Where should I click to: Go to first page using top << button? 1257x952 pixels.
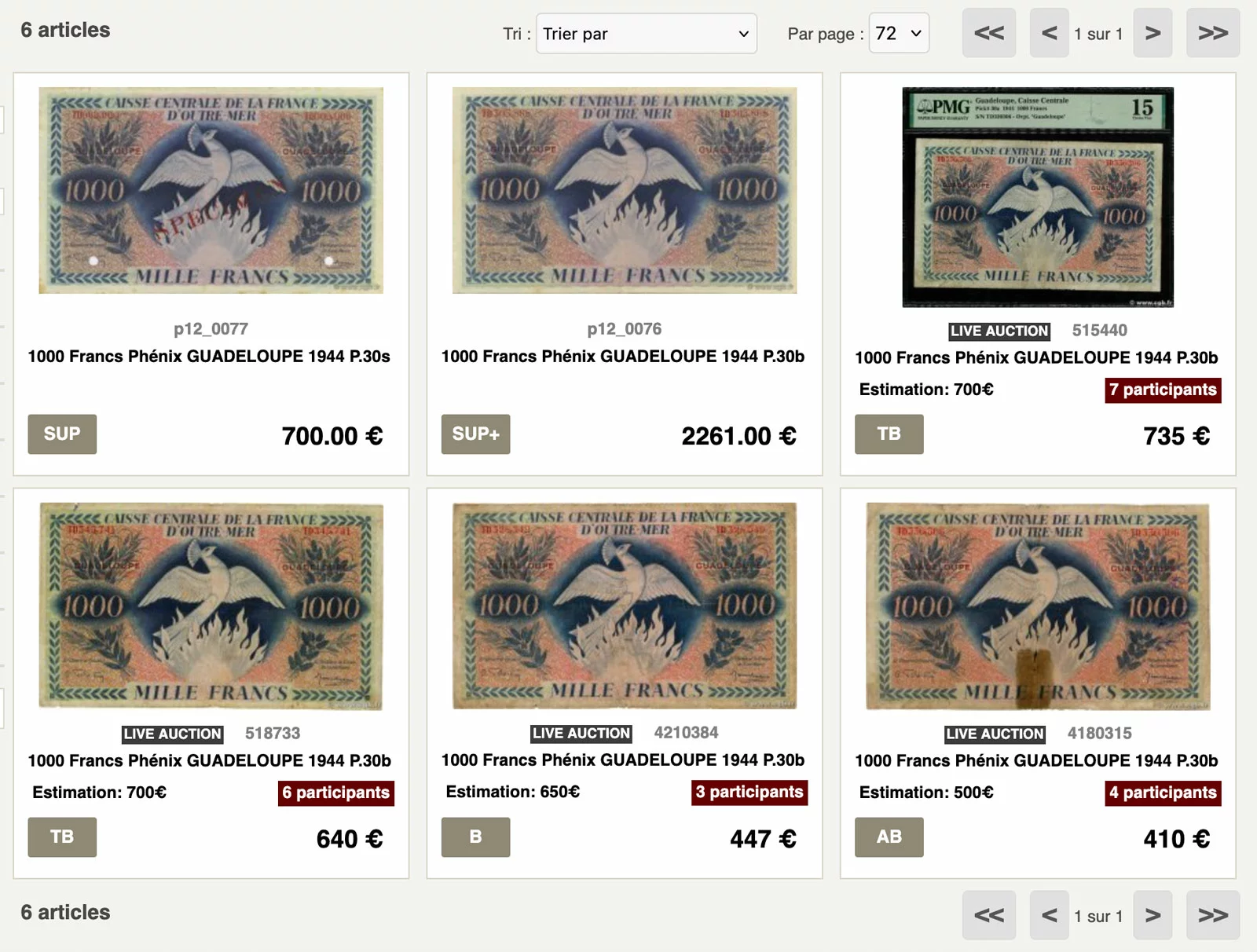[x=989, y=33]
